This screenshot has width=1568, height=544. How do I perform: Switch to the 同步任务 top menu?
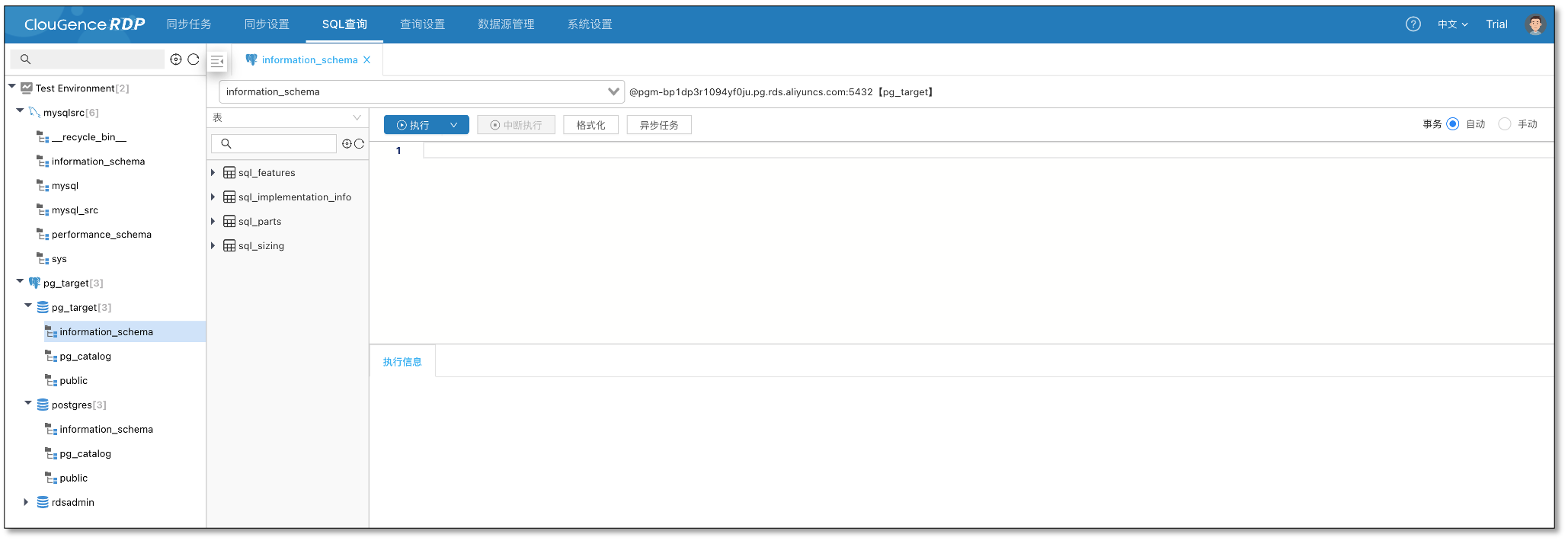(189, 24)
